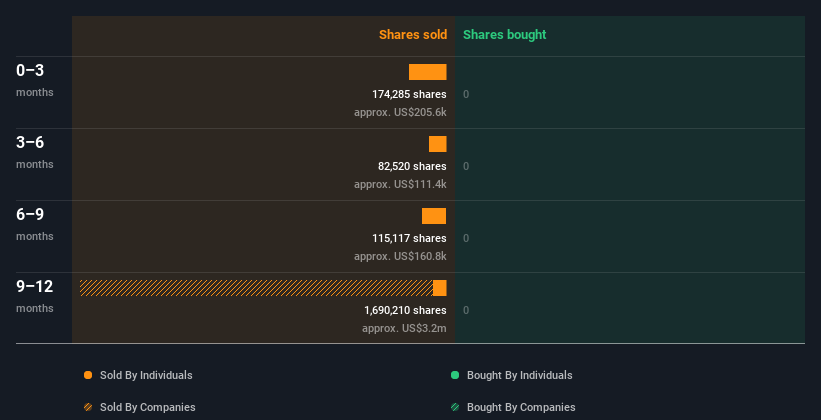Click the Shares bought column header

coord(505,35)
